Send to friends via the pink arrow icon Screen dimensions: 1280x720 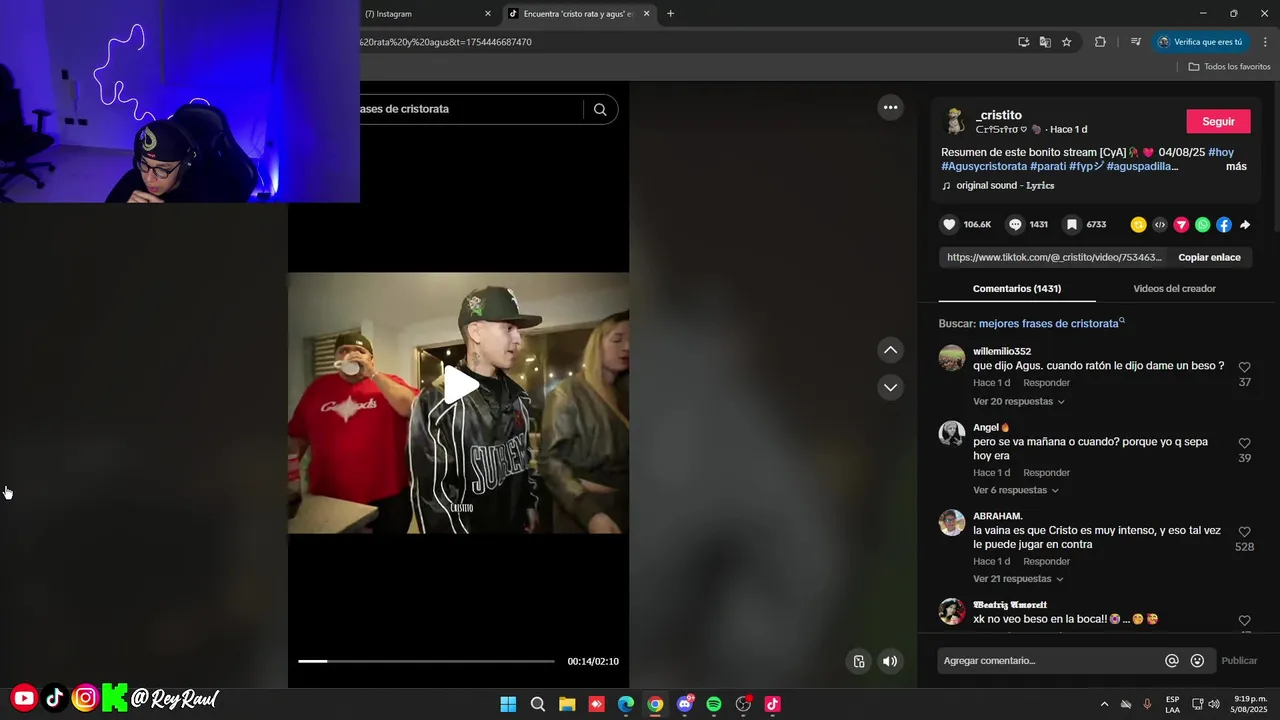tap(1181, 225)
